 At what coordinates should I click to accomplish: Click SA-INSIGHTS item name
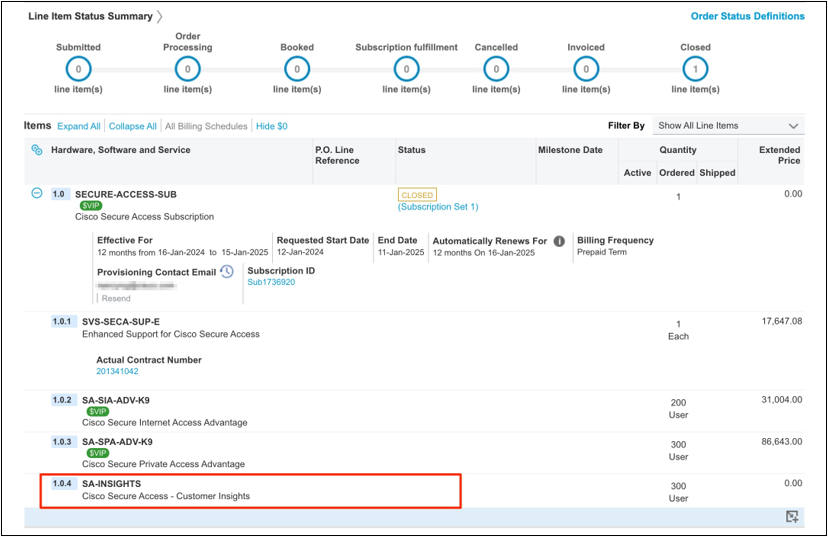[111, 484]
